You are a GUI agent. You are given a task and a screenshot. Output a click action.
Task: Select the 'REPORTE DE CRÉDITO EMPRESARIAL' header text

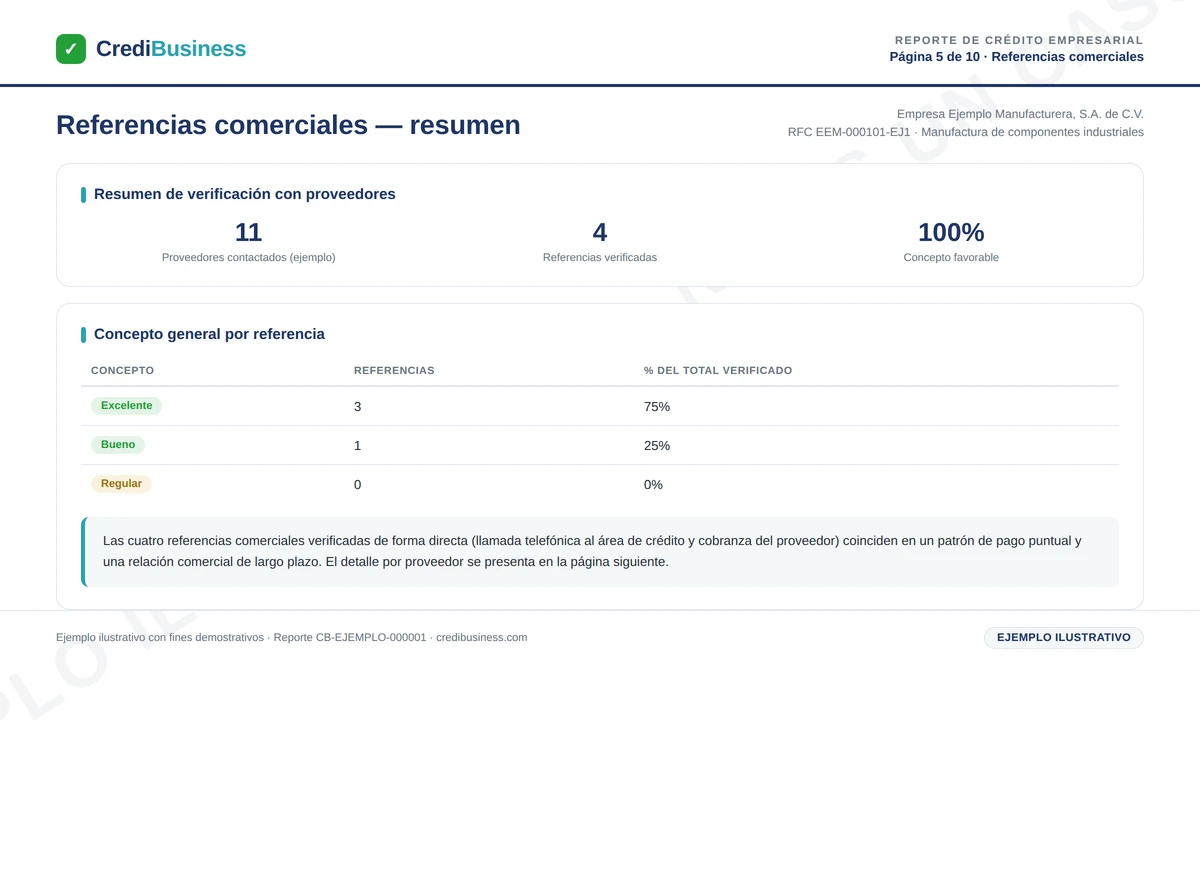tap(1019, 40)
